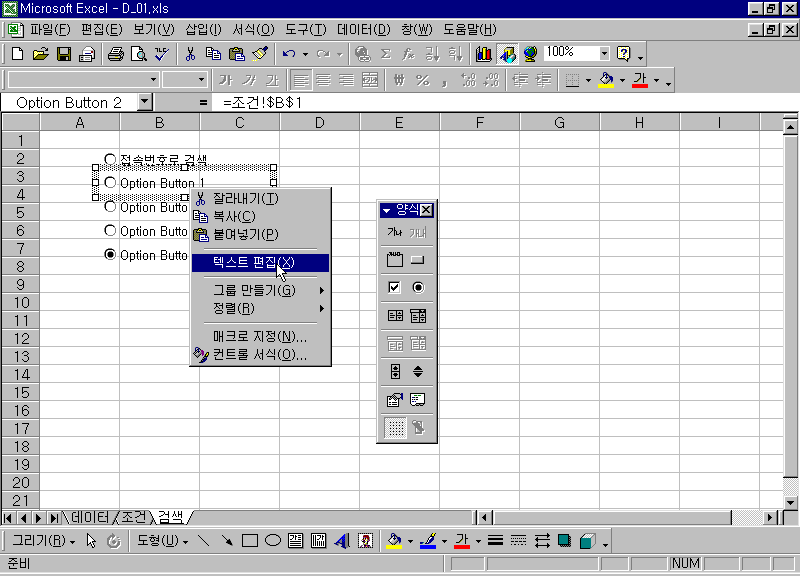
Task: Open the zoom 100% dropdown
Action: point(604,53)
